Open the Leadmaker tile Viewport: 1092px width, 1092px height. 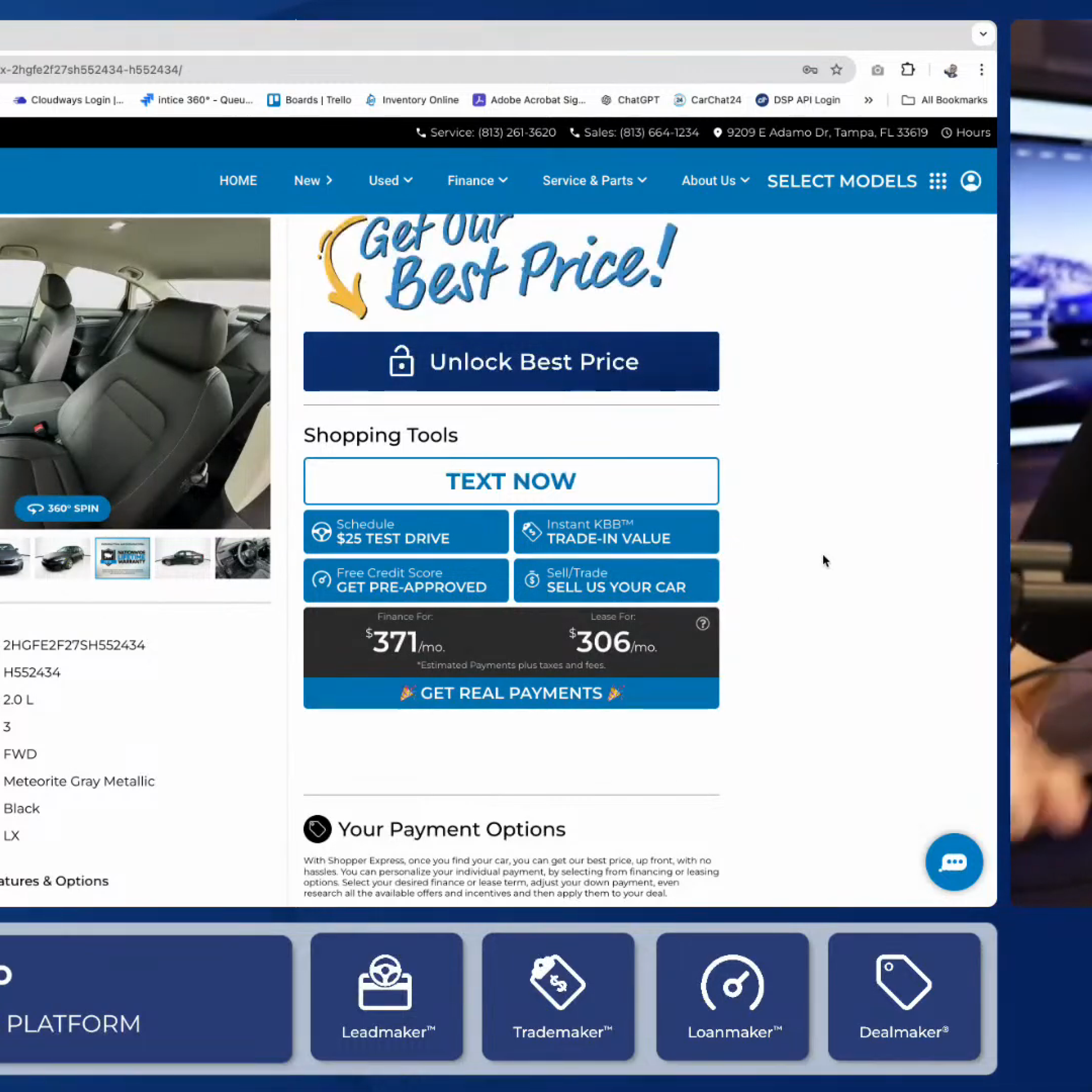(x=387, y=997)
